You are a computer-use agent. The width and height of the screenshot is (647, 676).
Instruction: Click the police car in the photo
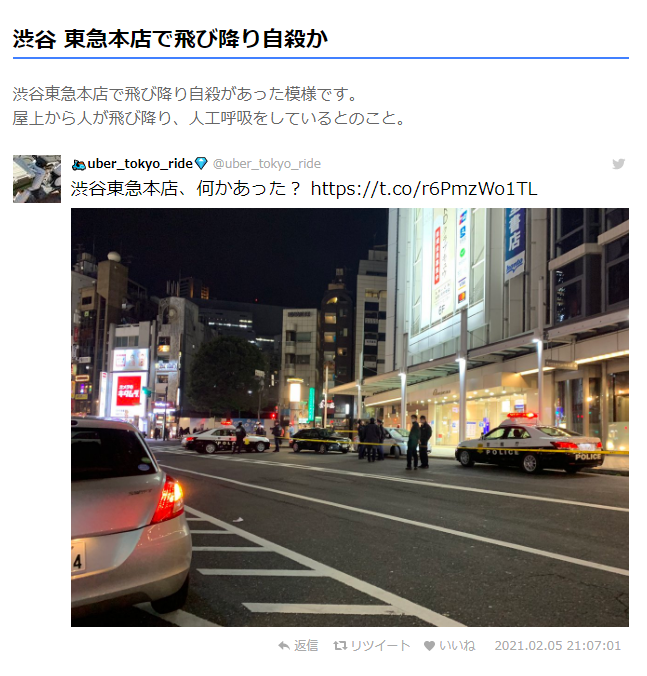pyautogui.click(x=529, y=443)
